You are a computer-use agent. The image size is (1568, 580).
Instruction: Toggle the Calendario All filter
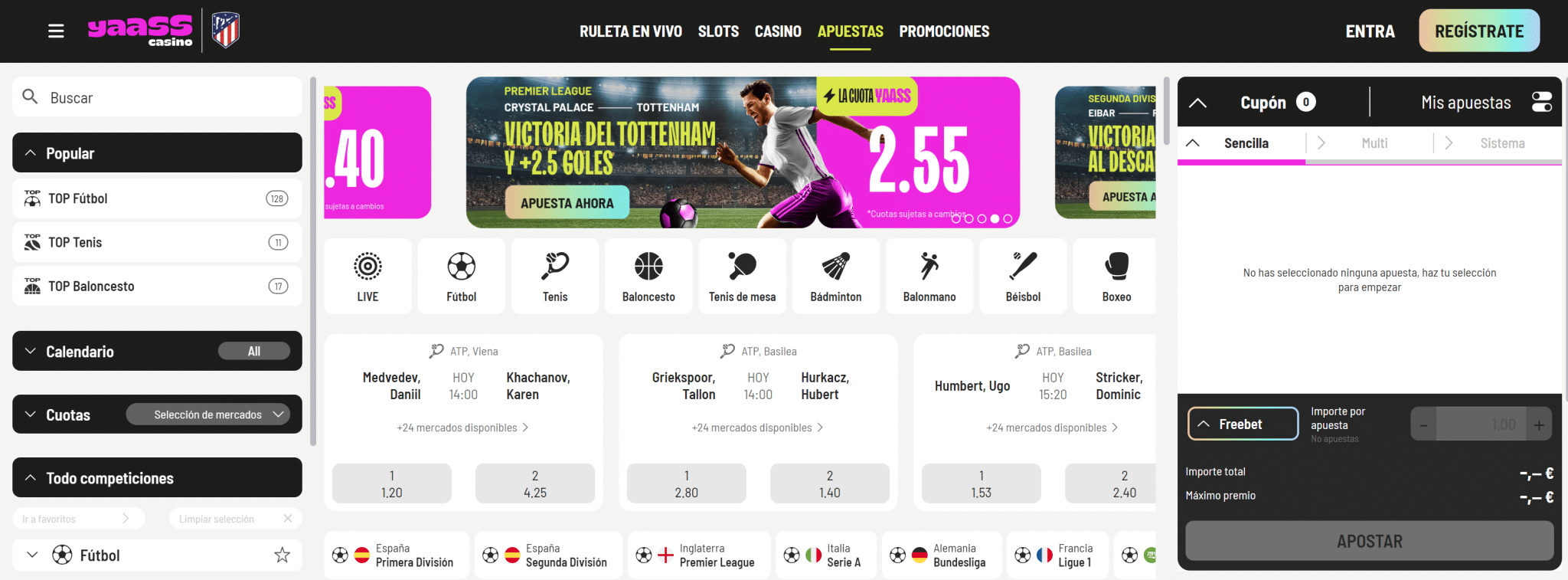tap(254, 351)
